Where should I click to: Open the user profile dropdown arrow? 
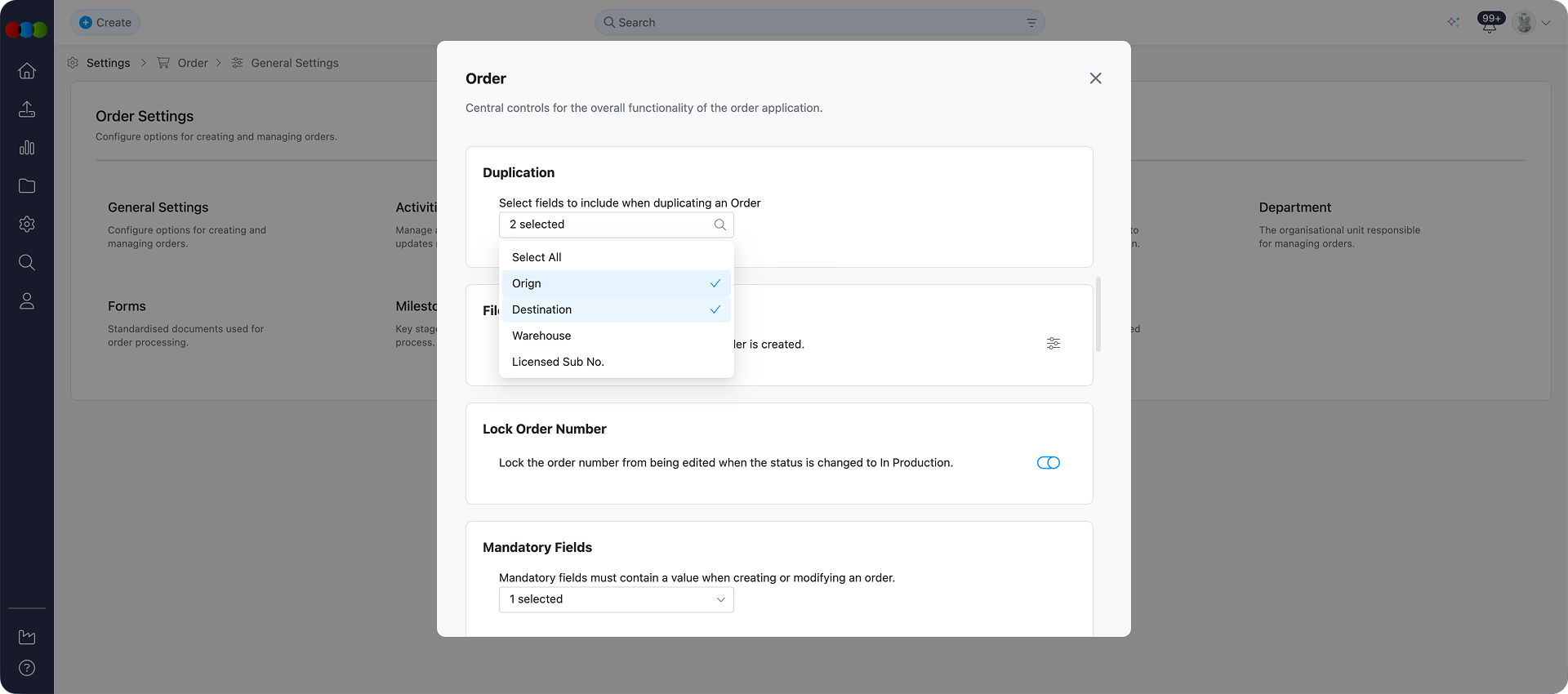[1546, 23]
